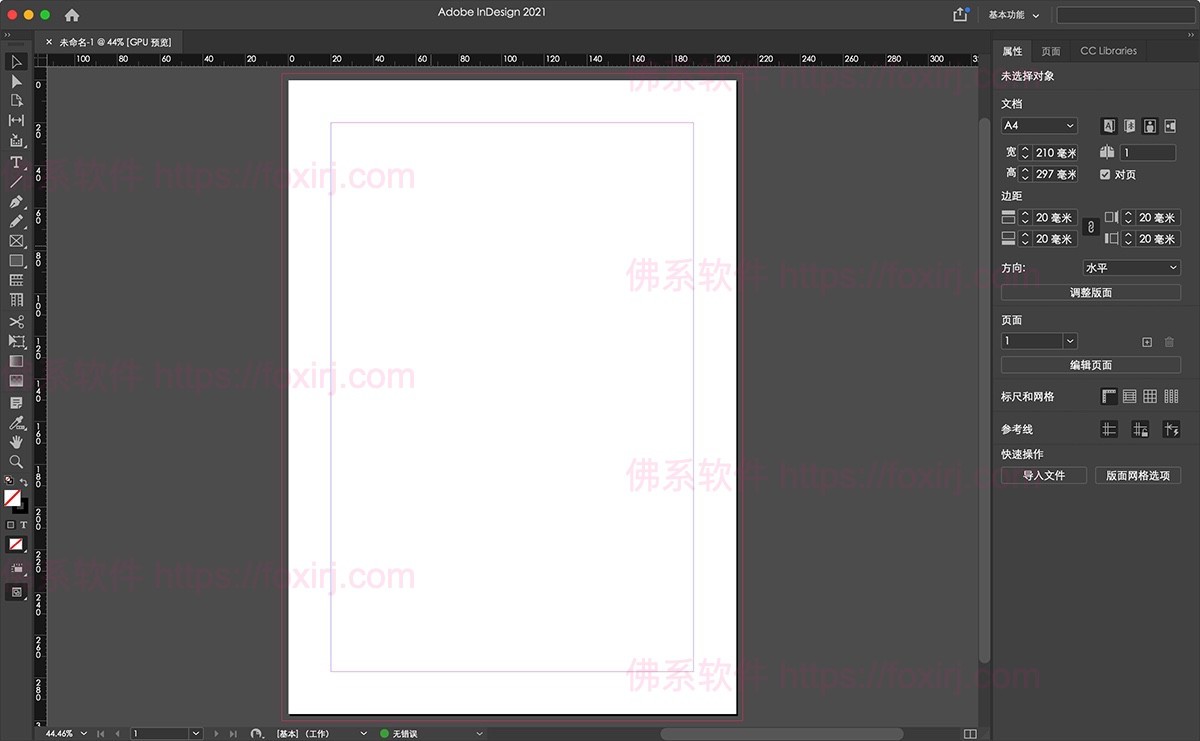Open the 方向 orientation dropdown showing 水平
Image resolution: width=1200 pixels, height=741 pixels.
1131,267
